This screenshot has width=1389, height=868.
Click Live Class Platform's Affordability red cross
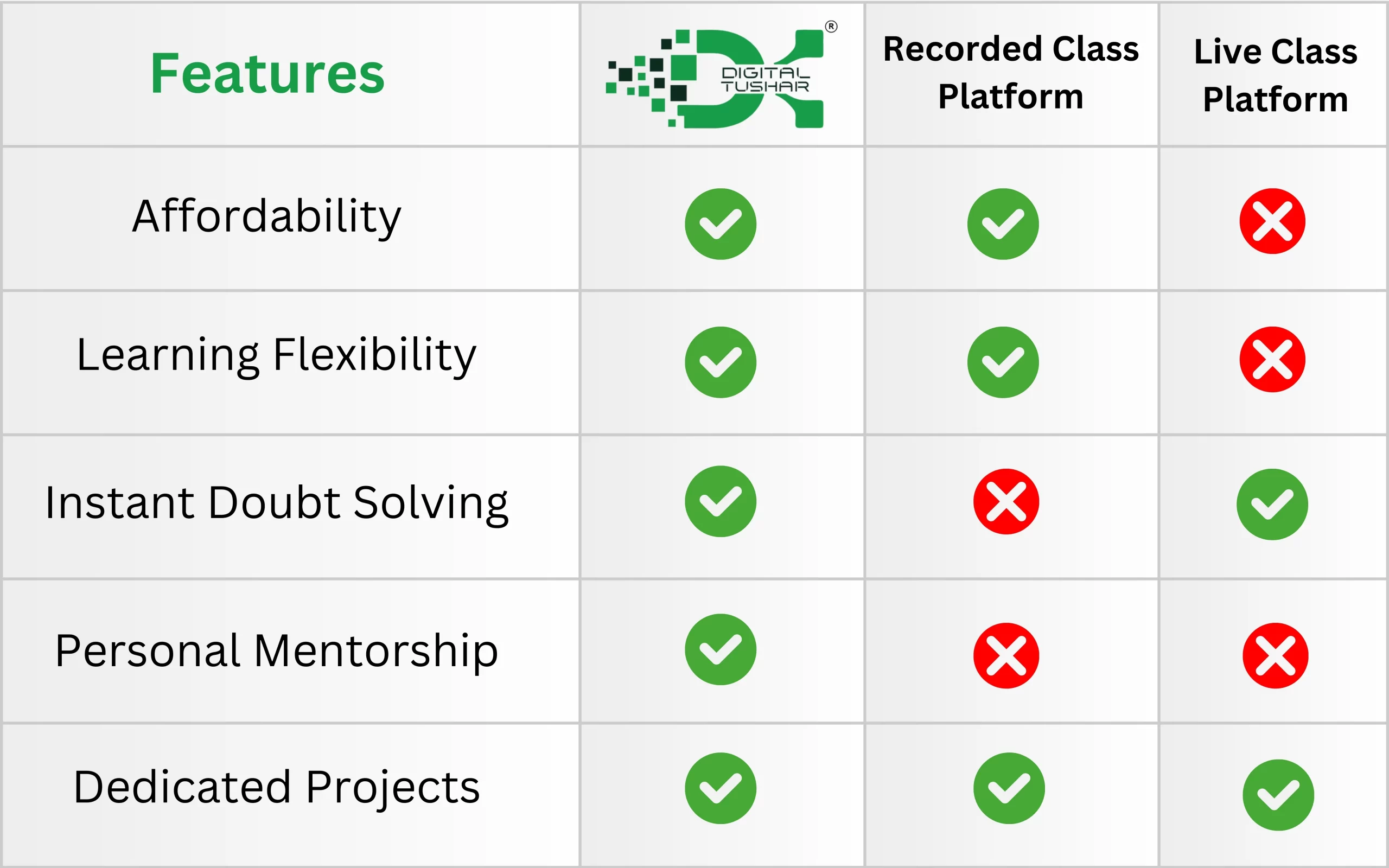click(x=1272, y=221)
